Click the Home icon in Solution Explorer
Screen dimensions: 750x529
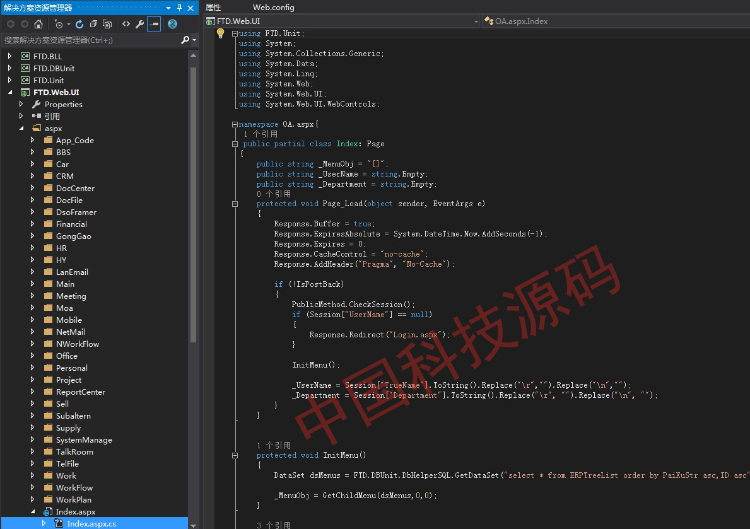[39, 23]
